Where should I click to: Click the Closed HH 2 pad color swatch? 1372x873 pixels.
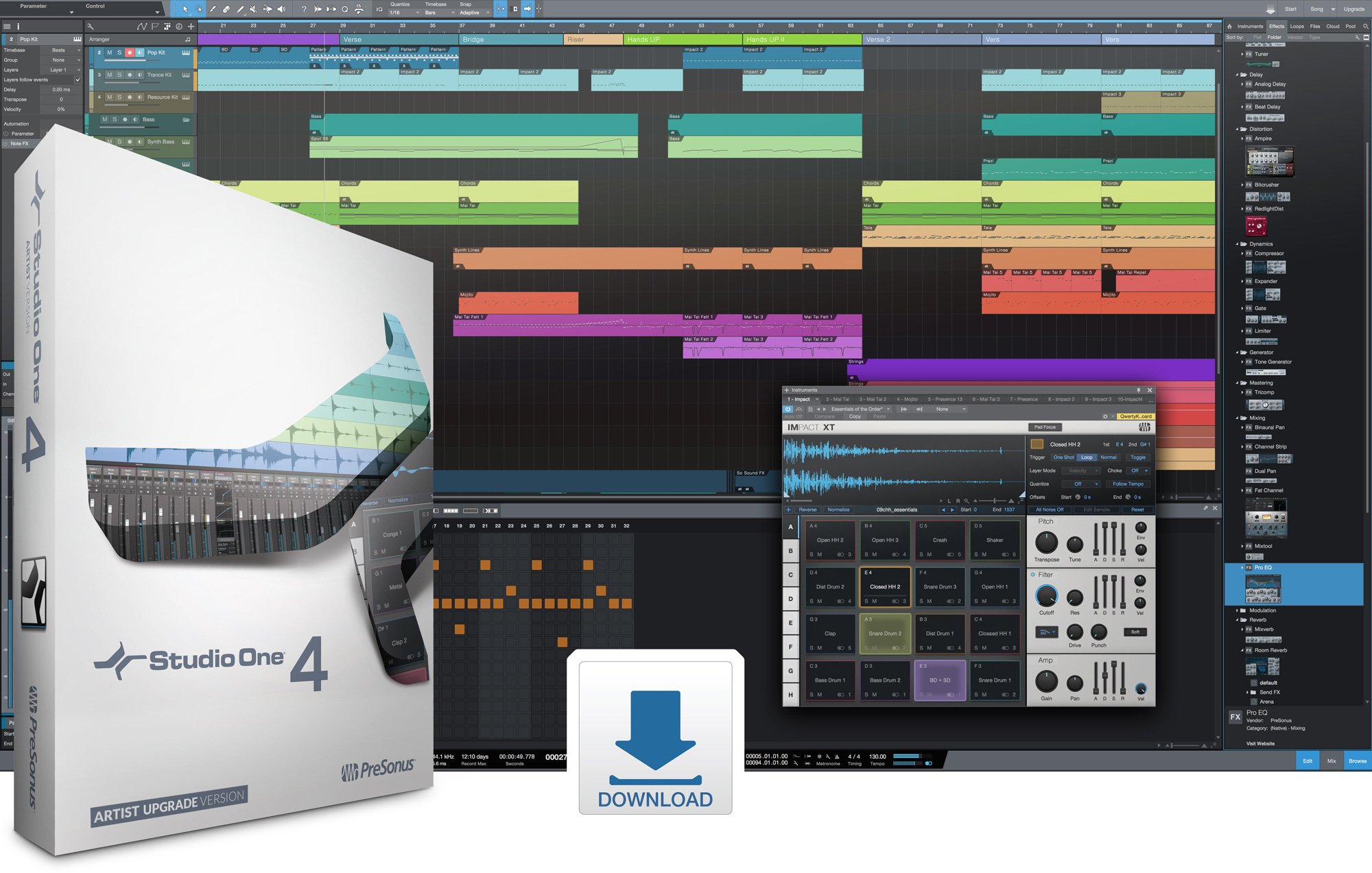1037,444
